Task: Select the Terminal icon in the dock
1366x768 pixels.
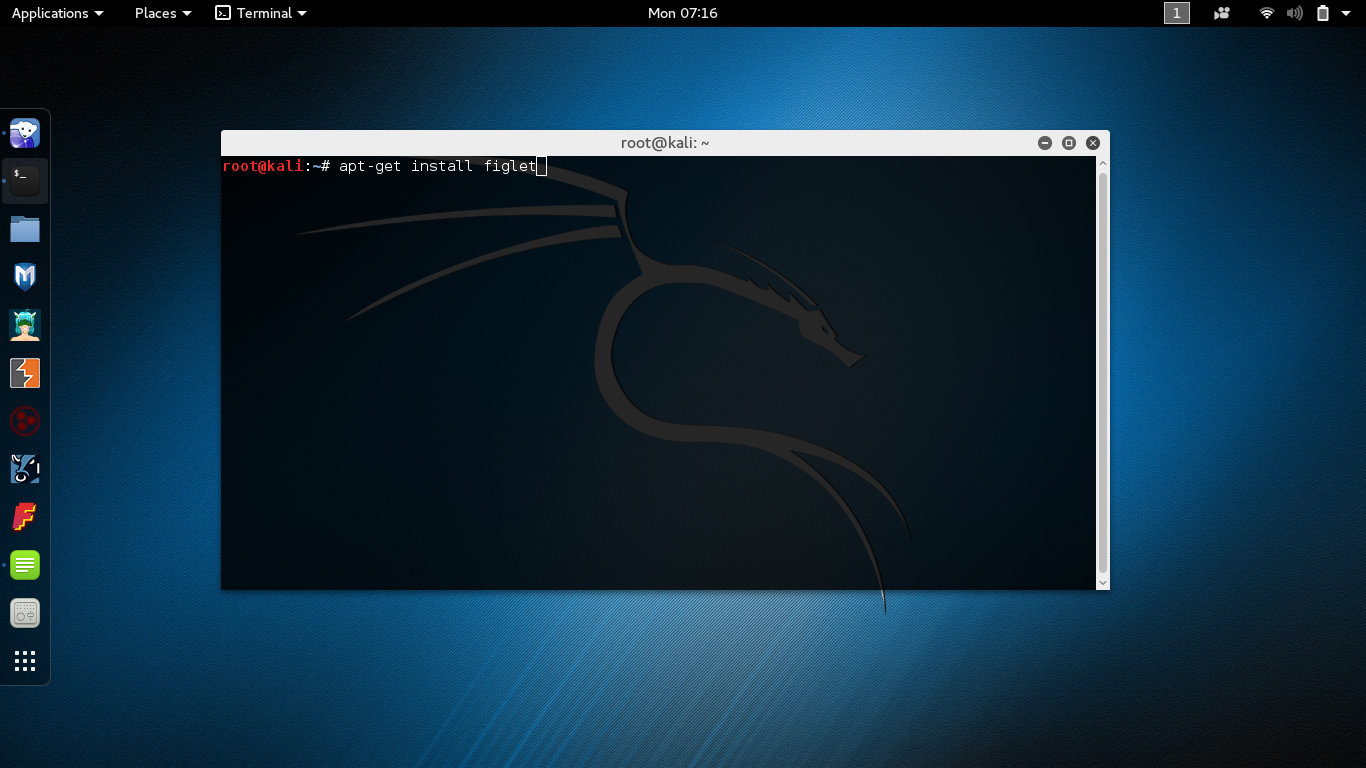Action: (x=24, y=181)
